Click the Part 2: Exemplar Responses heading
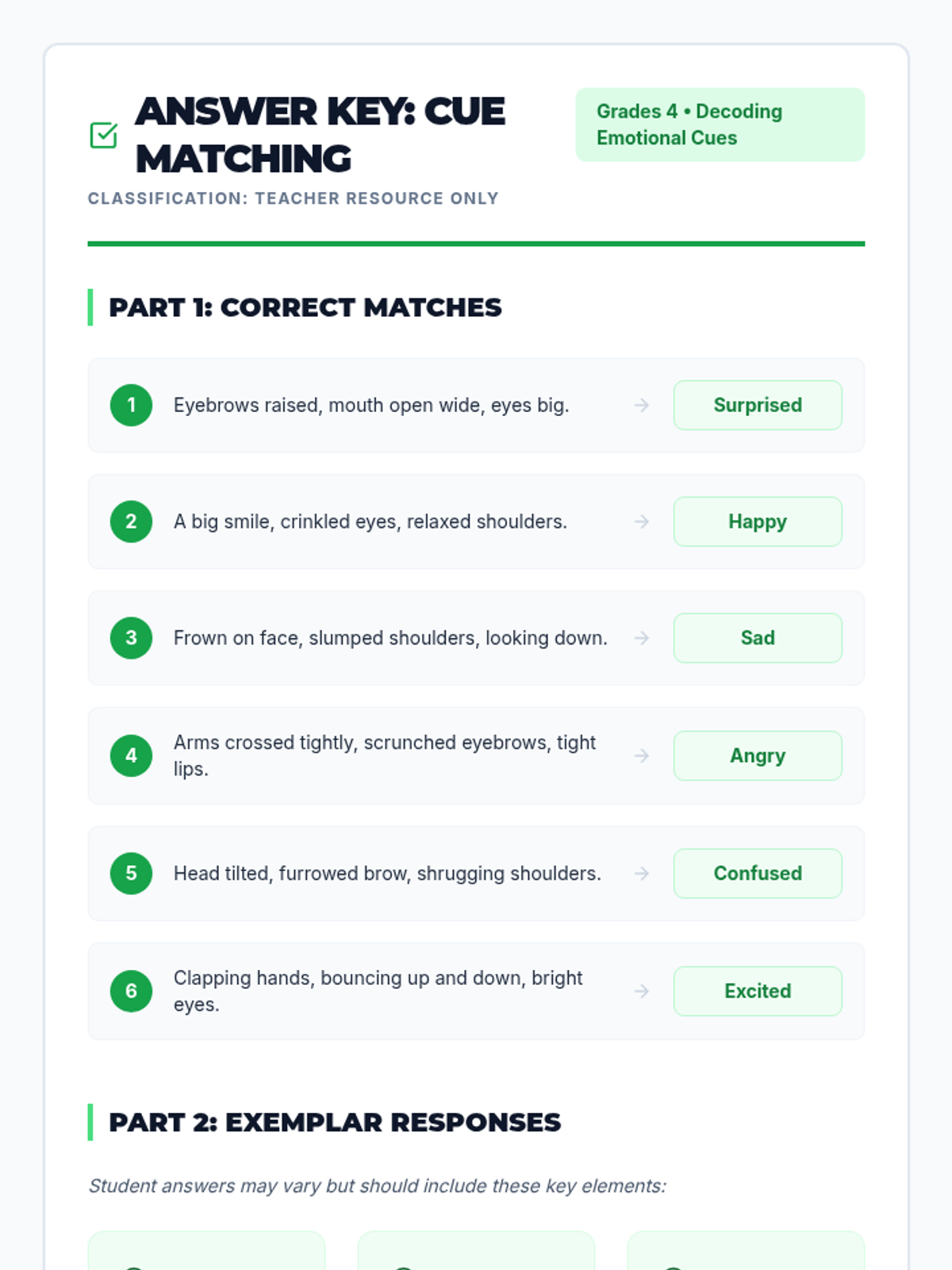952x1270 pixels. click(x=335, y=1122)
